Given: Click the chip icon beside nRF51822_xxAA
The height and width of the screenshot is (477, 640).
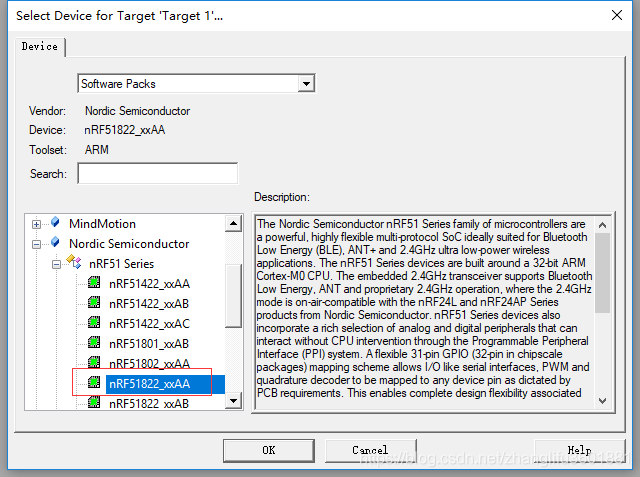Looking at the screenshot, I should click(94, 382).
